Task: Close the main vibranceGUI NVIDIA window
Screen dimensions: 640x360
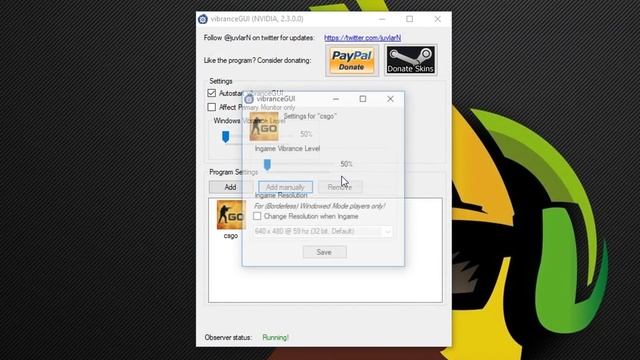Action: coord(438,19)
